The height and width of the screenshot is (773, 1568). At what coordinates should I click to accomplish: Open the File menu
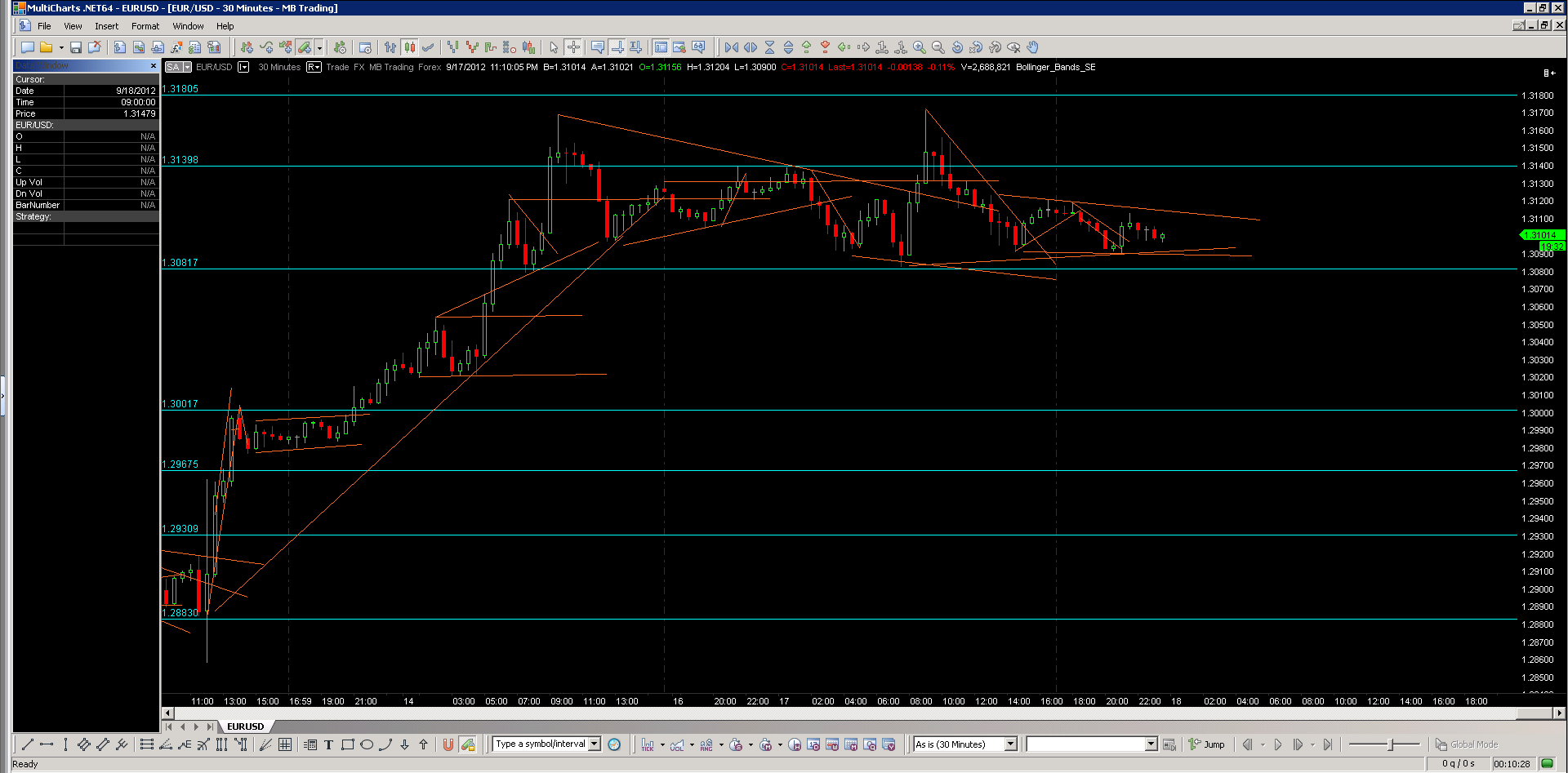click(44, 26)
